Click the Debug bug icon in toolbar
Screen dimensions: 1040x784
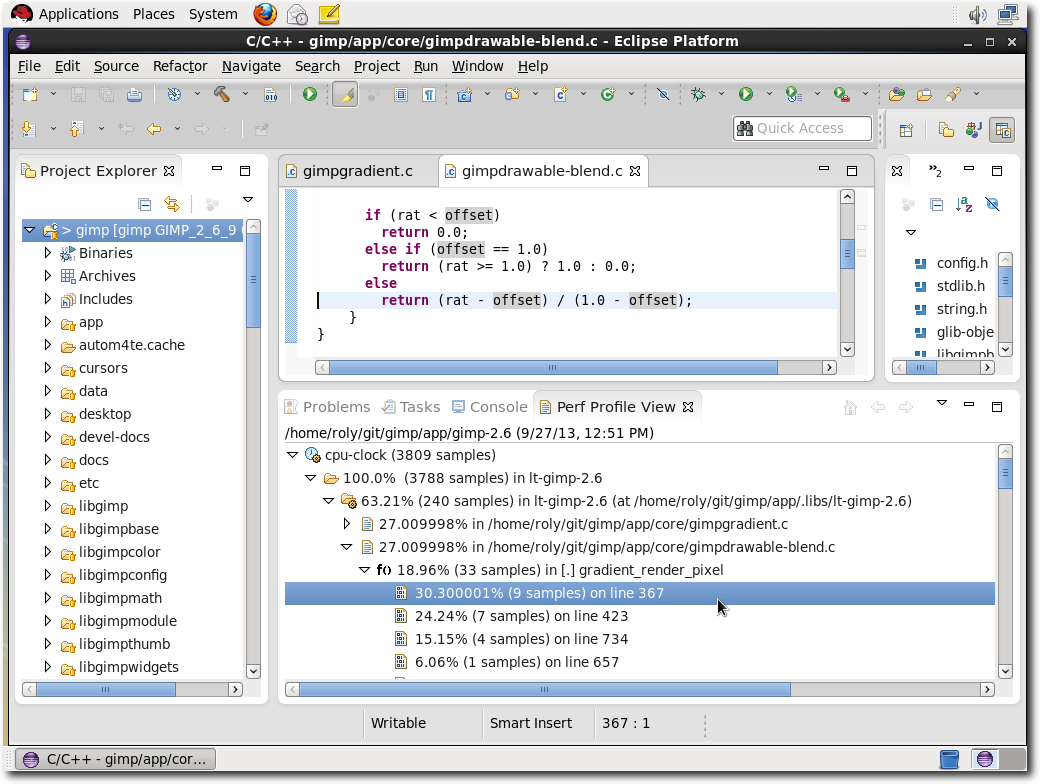click(698, 94)
